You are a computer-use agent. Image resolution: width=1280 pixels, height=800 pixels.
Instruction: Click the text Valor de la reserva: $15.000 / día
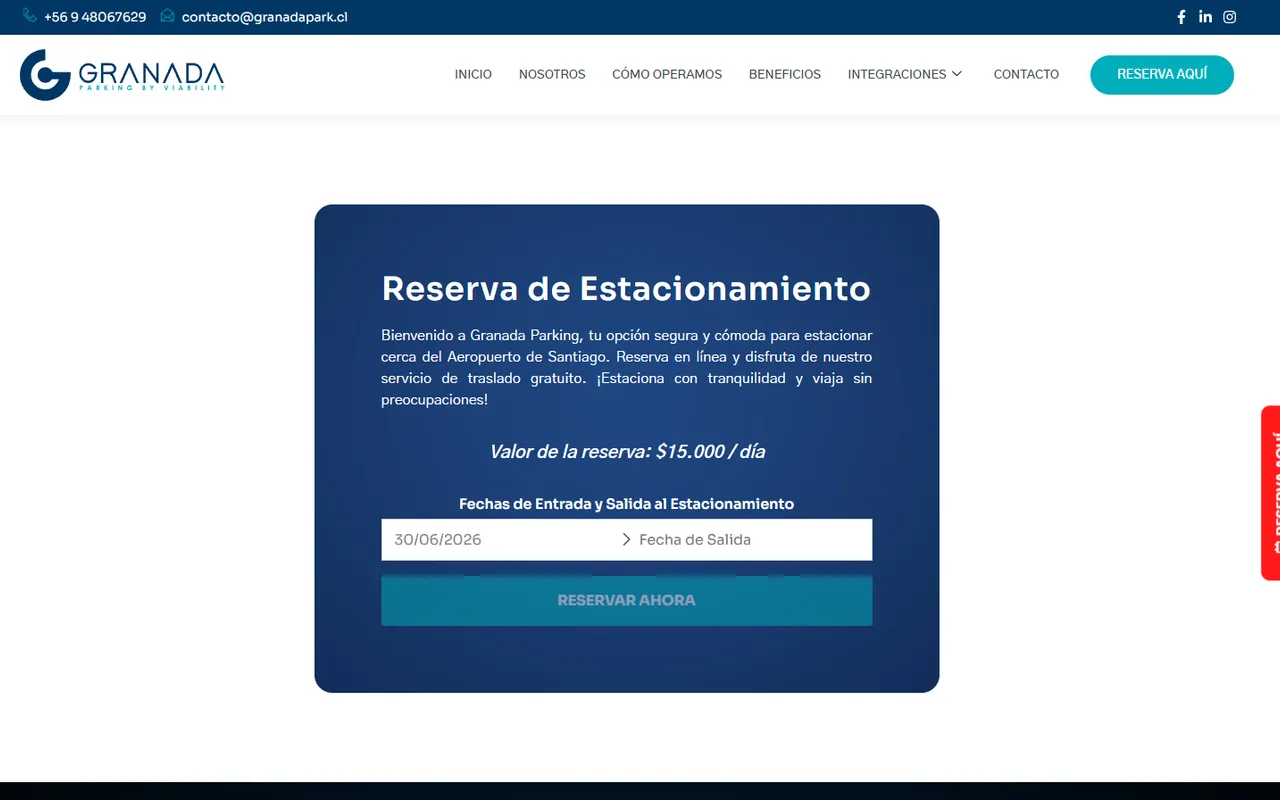(x=627, y=452)
